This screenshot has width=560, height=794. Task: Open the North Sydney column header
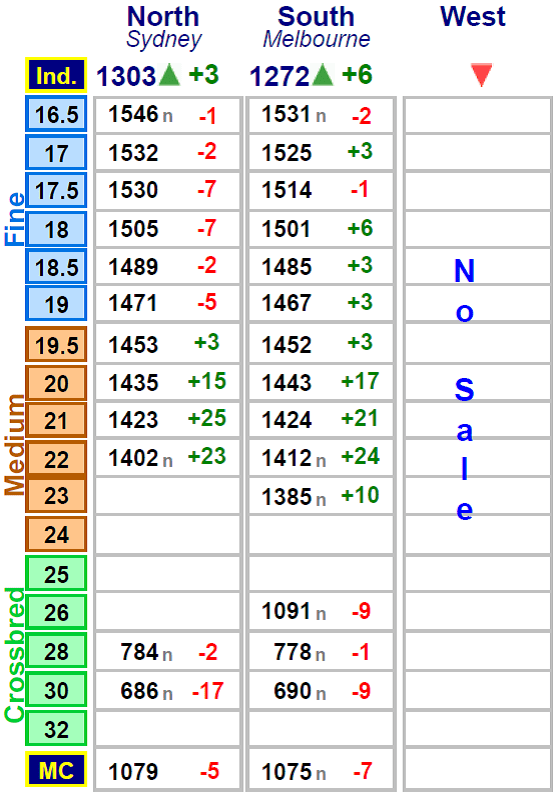click(x=163, y=27)
